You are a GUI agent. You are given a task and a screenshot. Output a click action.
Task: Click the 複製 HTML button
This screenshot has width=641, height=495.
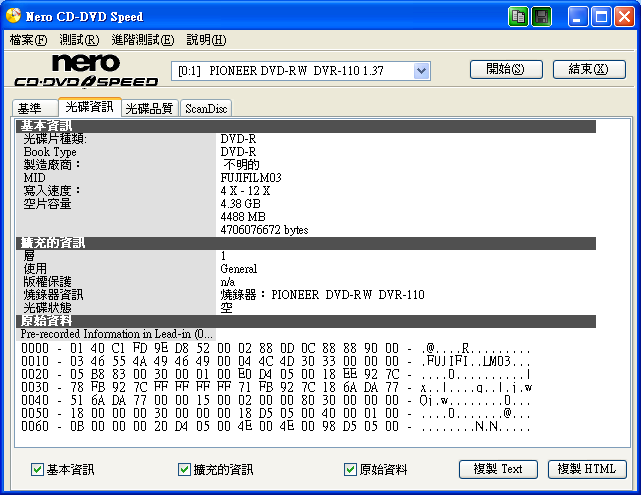[587, 469]
